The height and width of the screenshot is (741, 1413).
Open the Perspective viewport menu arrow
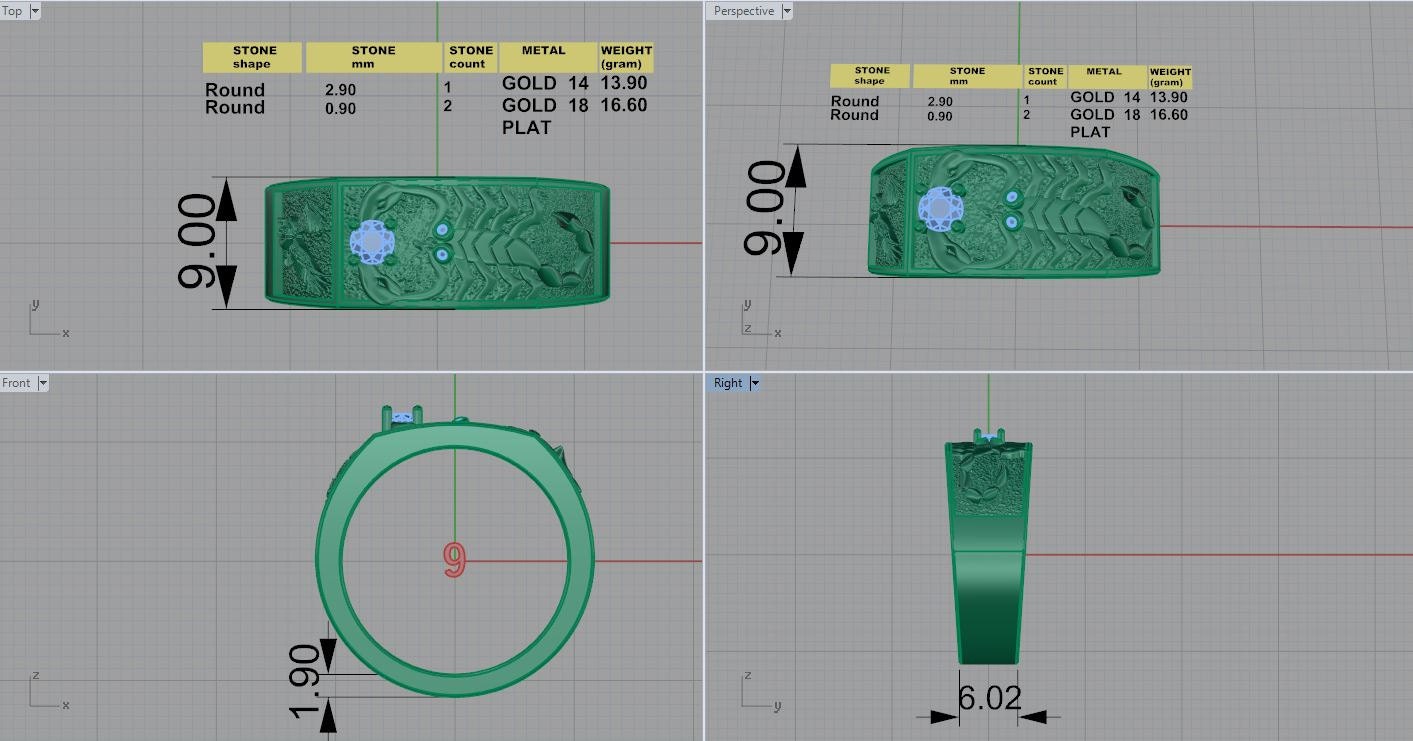[x=786, y=11]
